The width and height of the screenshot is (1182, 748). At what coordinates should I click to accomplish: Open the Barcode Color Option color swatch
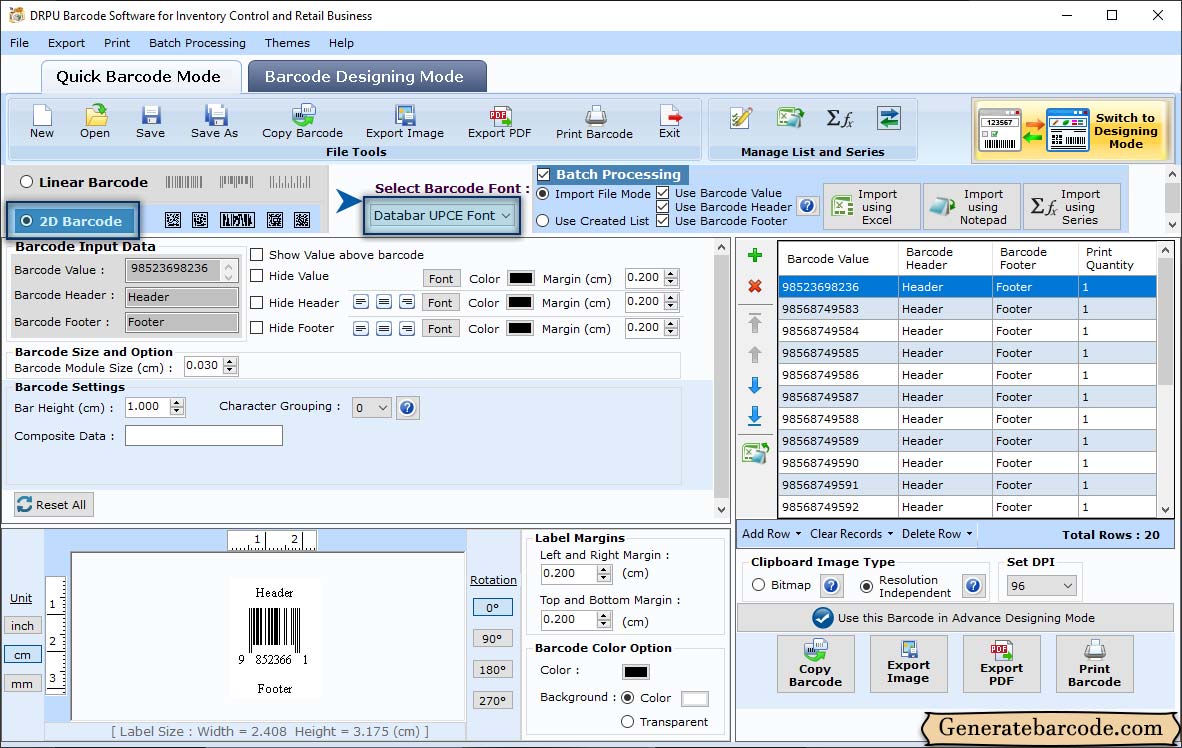635,671
